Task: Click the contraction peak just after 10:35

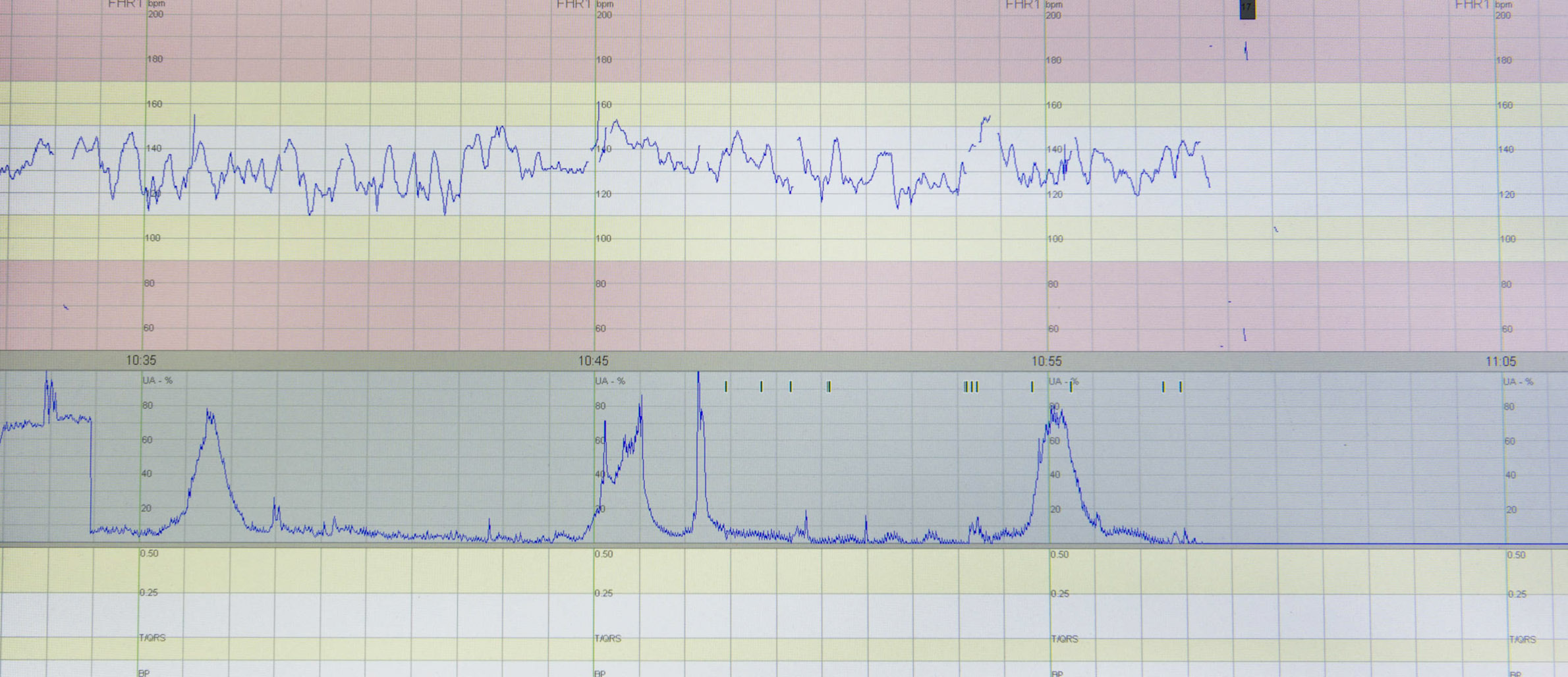Action: 210,414
